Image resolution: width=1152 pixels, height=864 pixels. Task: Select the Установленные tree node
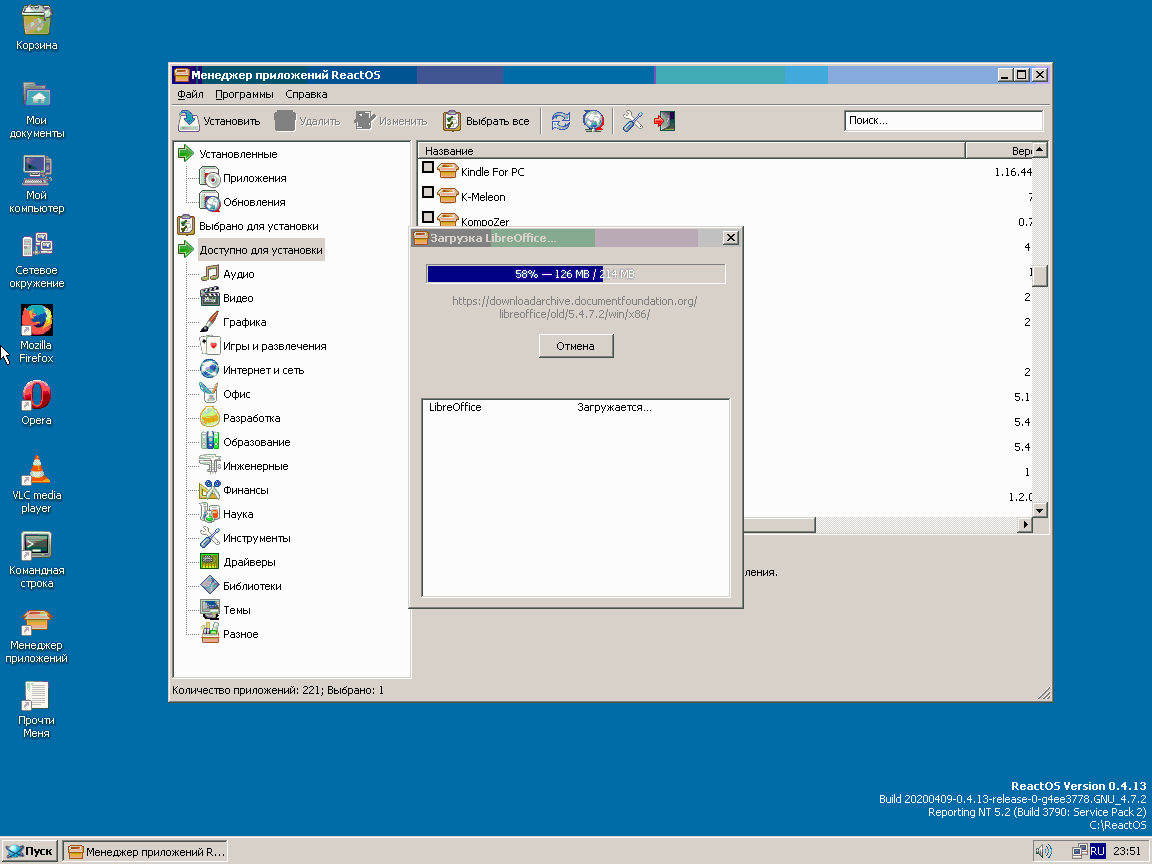click(238, 154)
